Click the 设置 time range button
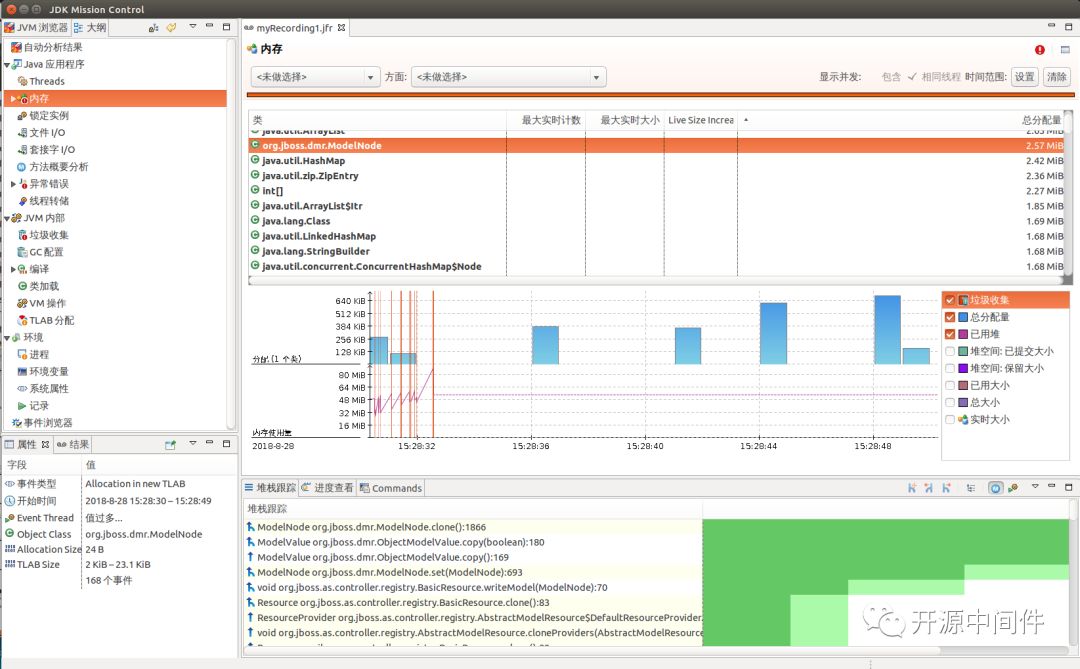Viewport: 1080px width, 669px height. tap(1024, 77)
